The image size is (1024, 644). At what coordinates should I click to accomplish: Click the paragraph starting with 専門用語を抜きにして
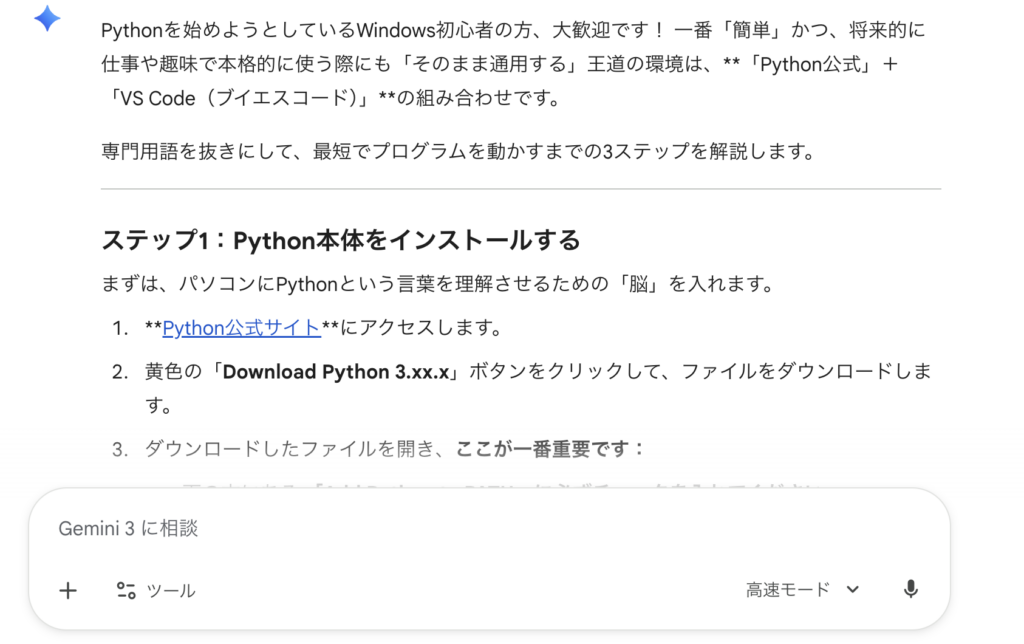click(x=458, y=152)
